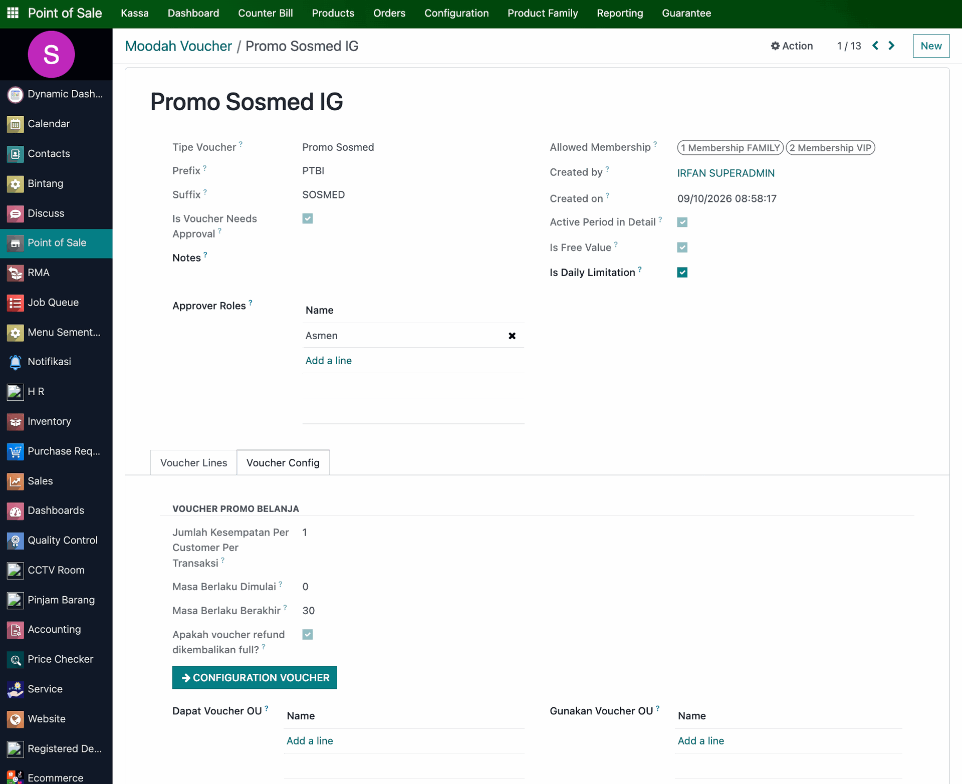Open the Calendar app icon in sidebar

15,124
